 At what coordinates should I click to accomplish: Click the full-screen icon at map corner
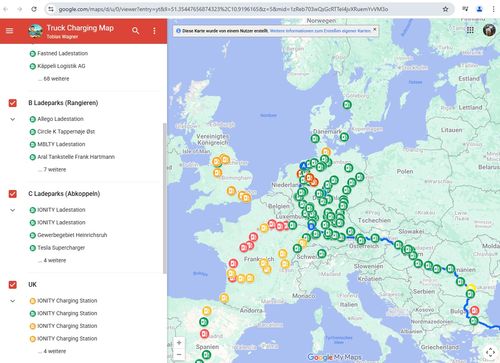(490, 352)
